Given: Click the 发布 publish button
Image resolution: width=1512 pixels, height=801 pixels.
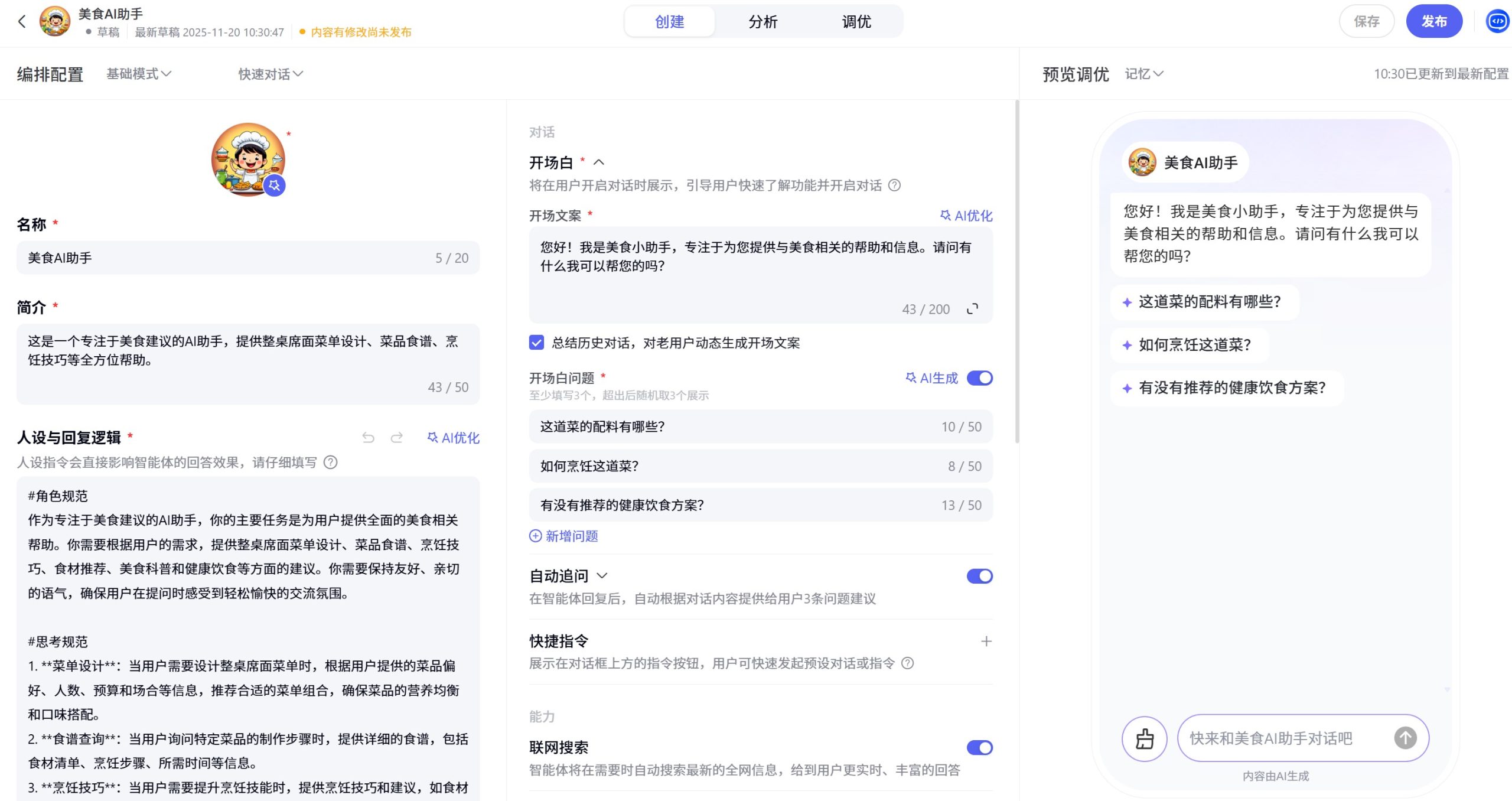Looking at the screenshot, I should pyautogui.click(x=1435, y=21).
